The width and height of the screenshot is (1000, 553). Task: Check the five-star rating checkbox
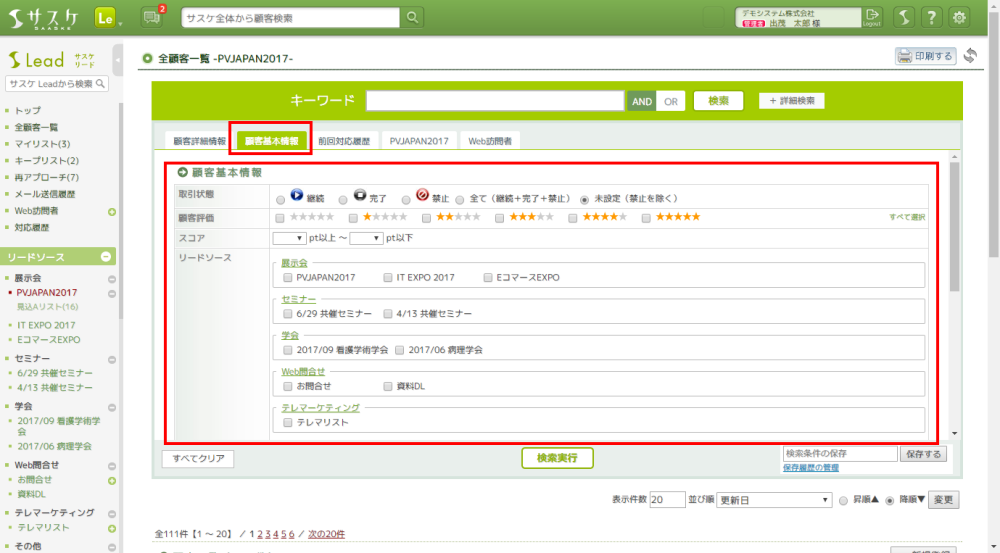click(646, 218)
